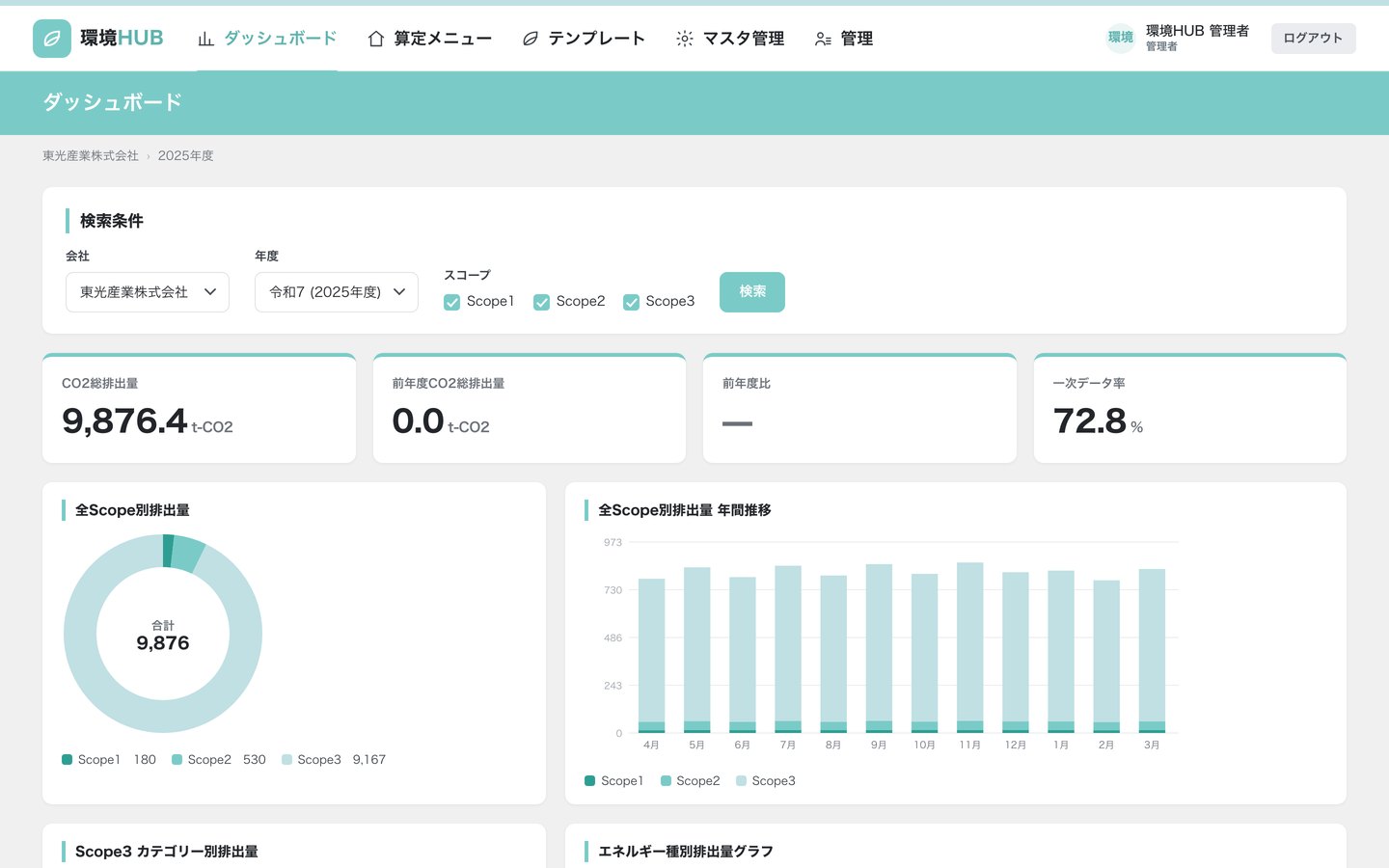Click the 3月 bar in the yearly chart
The image size is (1389, 868).
point(1152,651)
